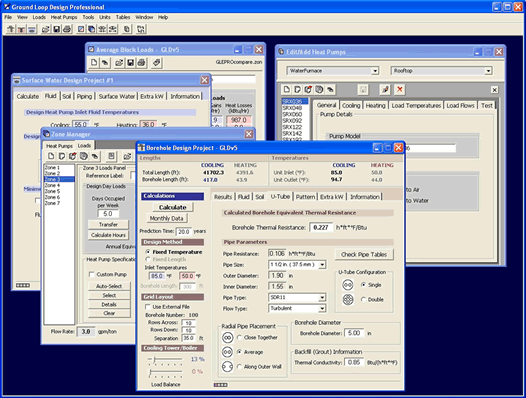This screenshot has width=526, height=398.
Task: Click the summary sheet icon in Zone Manager toolbar
Action: click(x=111, y=156)
